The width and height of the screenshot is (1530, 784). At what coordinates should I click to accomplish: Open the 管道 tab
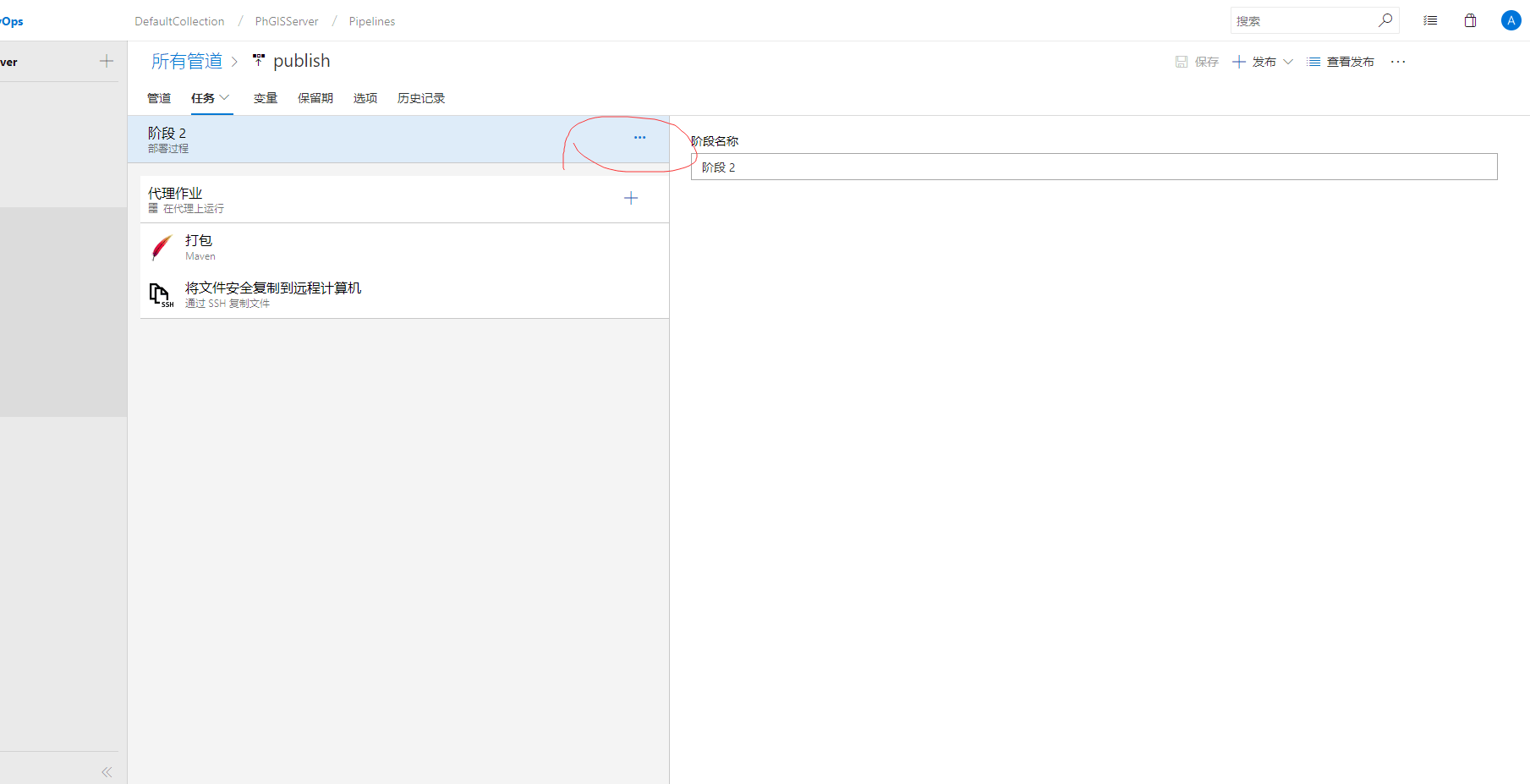point(159,98)
